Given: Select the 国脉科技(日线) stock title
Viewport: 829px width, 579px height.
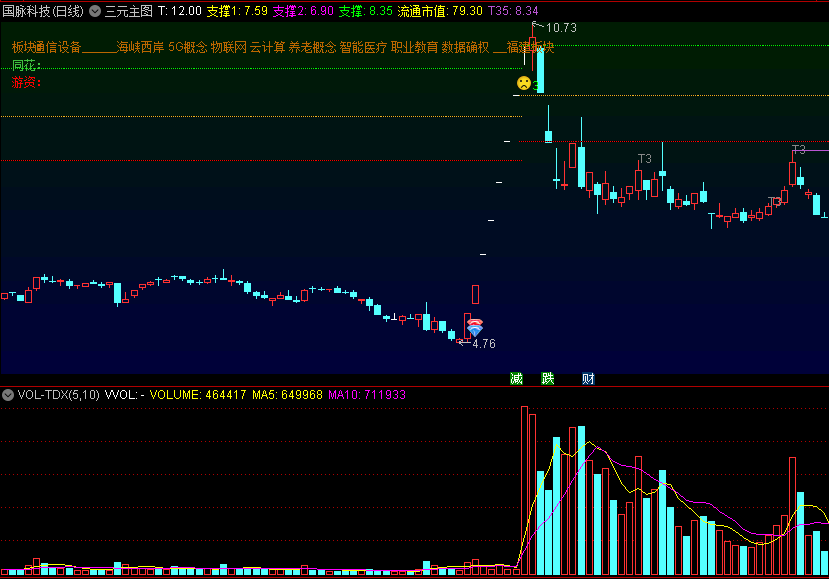Looking at the screenshot, I should (43, 11).
